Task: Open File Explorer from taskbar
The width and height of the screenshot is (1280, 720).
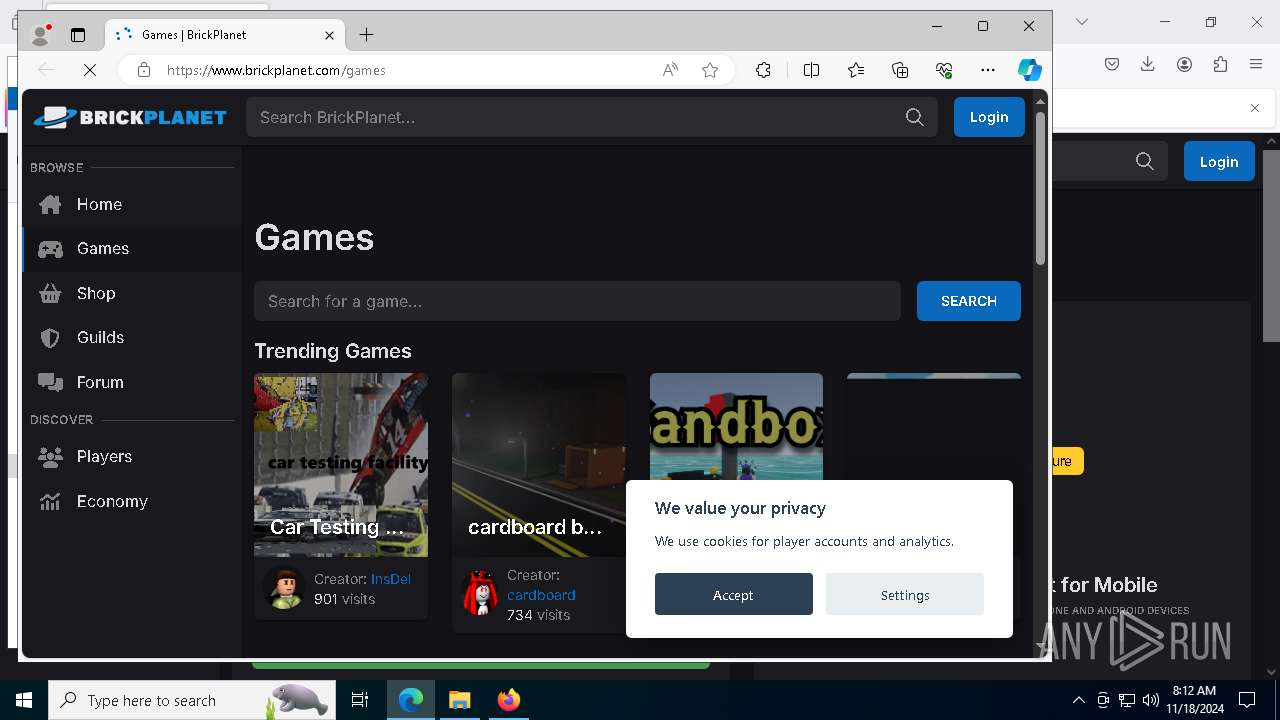Action: pos(459,700)
